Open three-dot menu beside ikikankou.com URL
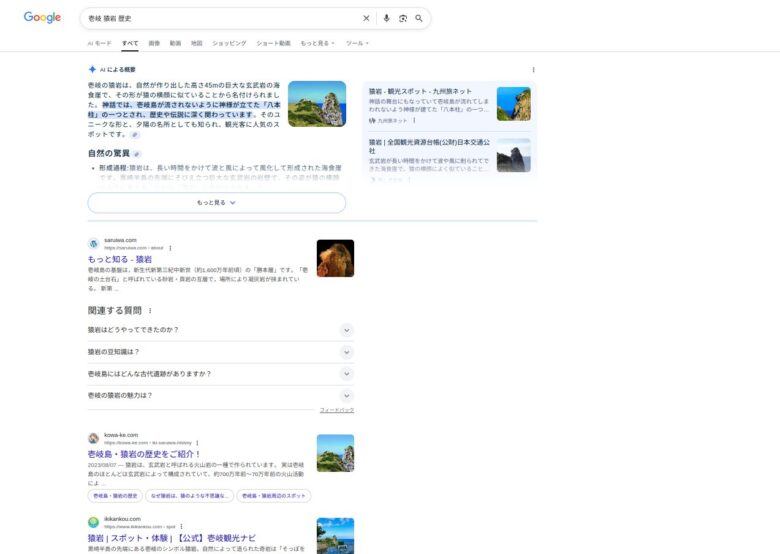 (x=182, y=526)
